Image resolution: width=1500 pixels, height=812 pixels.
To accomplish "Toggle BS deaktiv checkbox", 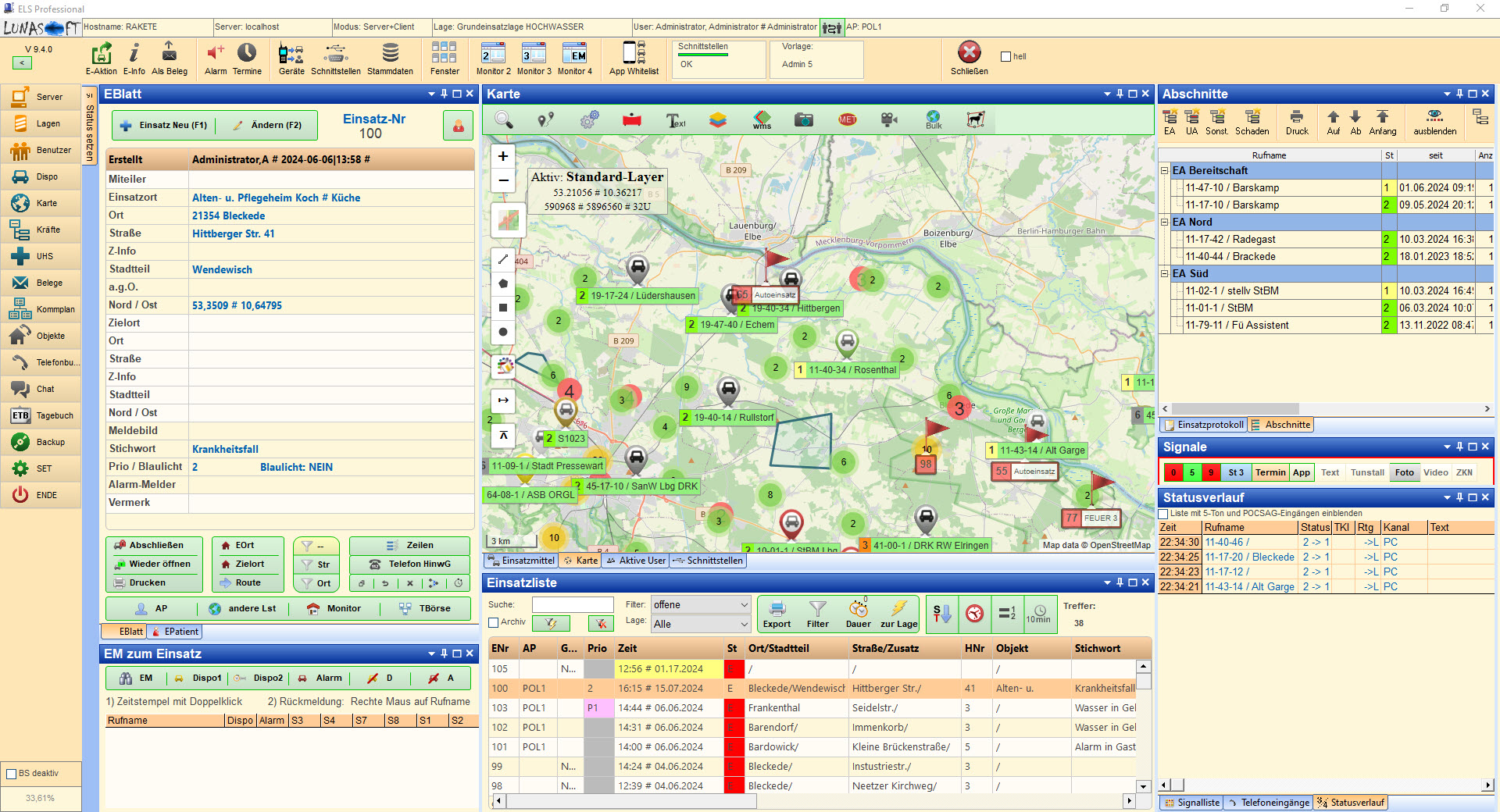I will coord(12,774).
